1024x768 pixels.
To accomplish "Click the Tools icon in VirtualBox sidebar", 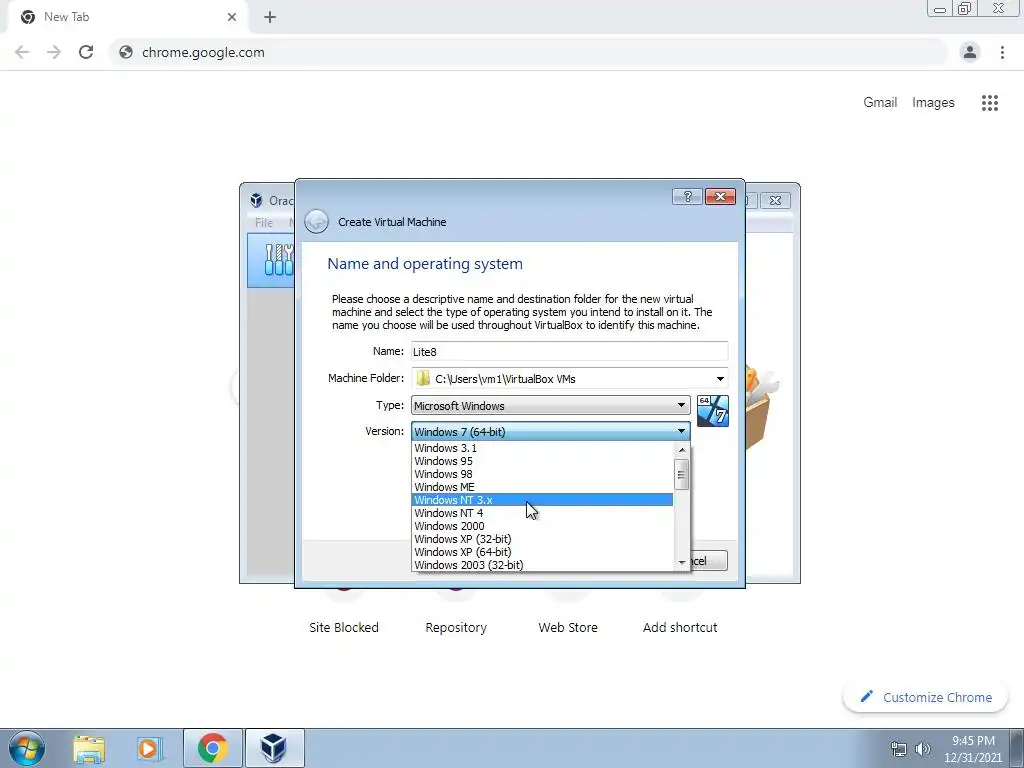I will pos(278,259).
